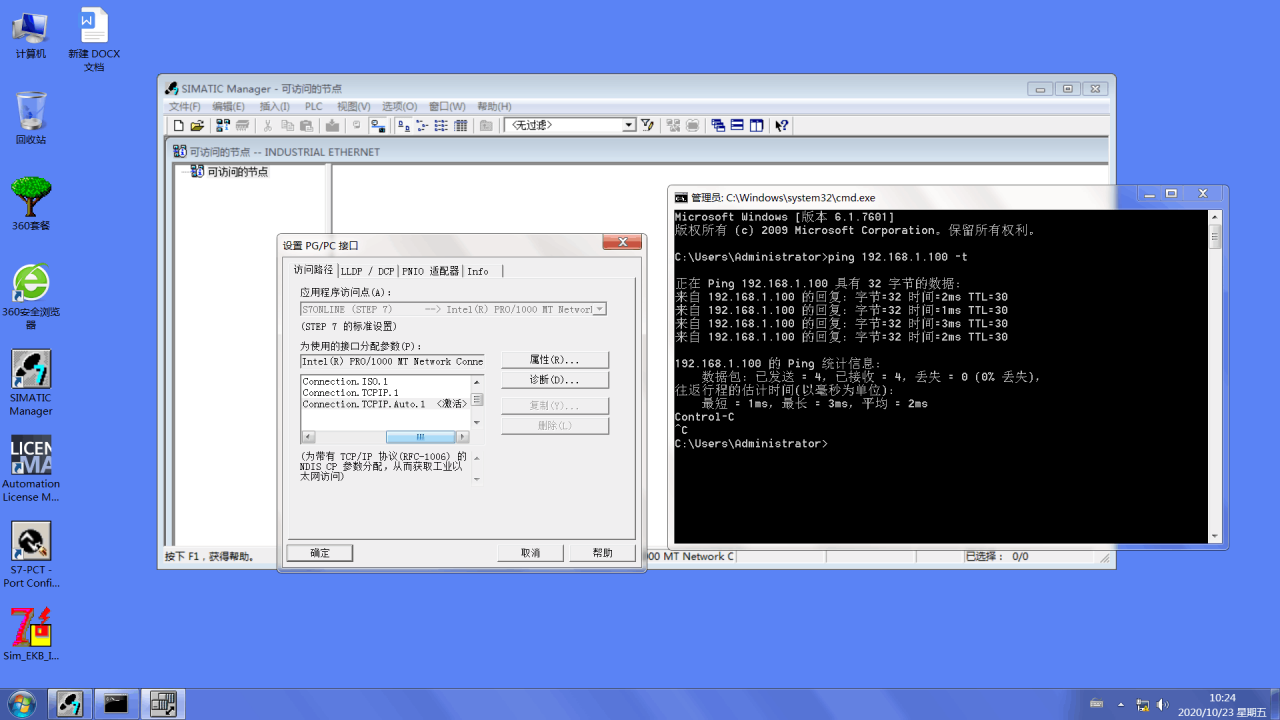This screenshot has height=720, width=1280.
Task: Click the horizontal scrollbar thumb in interface list
Action: pos(420,437)
